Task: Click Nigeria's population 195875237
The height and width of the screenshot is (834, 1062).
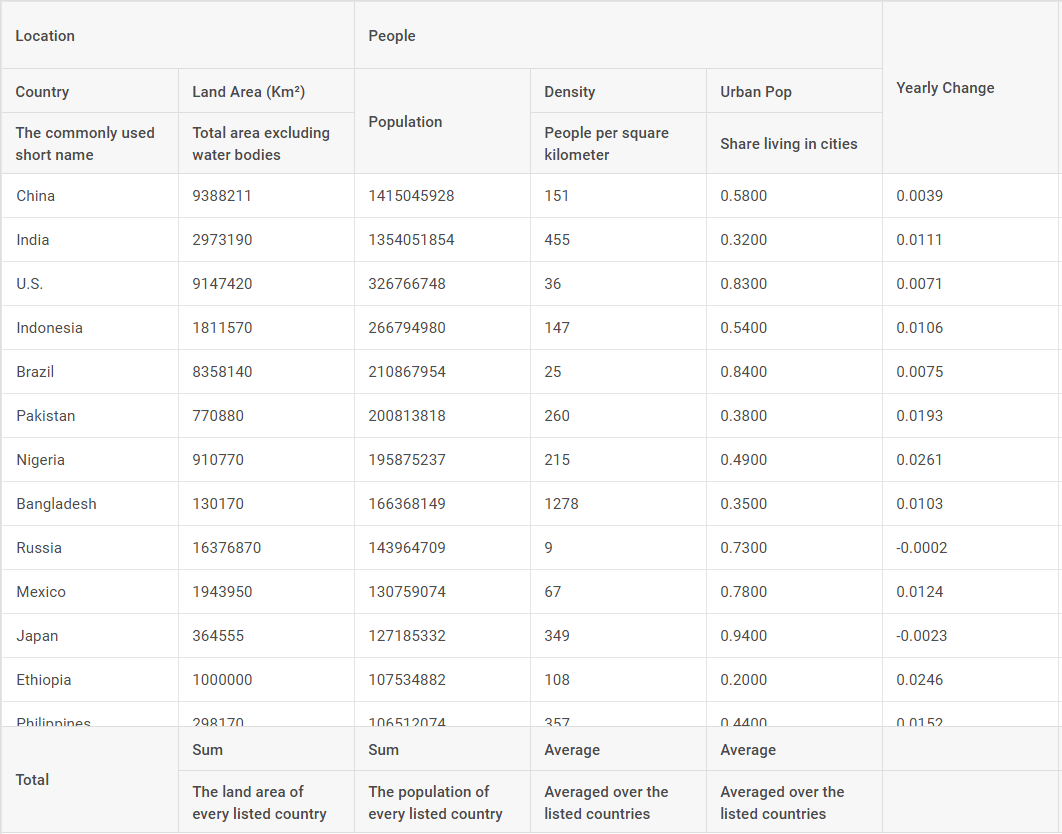Action: (x=442, y=460)
